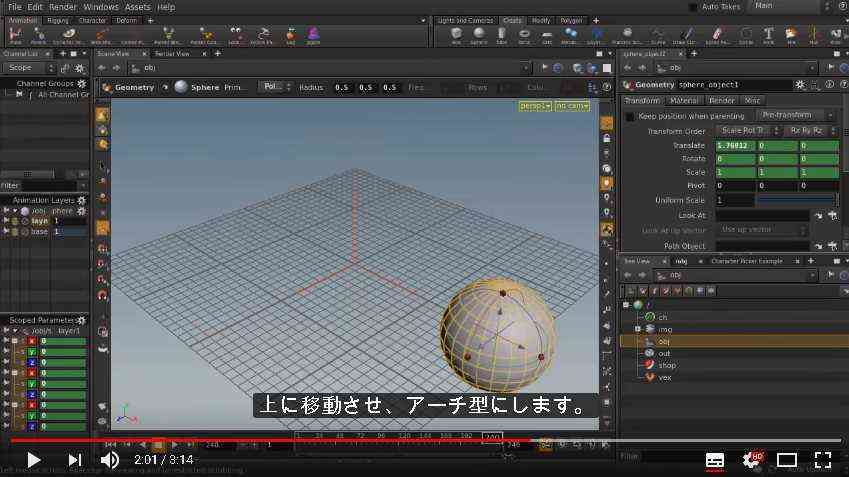849x477 pixels.
Task: Open the persp1 viewport dropdown
Action: [535, 106]
